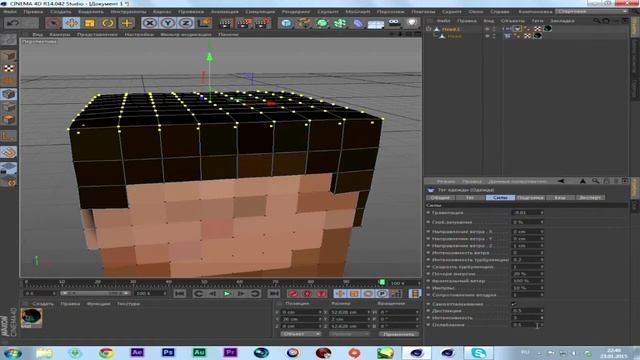Image resolution: width=640 pixels, height=360 pixels.
Task: Open Photoshop from taskbar
Action: coord(168,352)
